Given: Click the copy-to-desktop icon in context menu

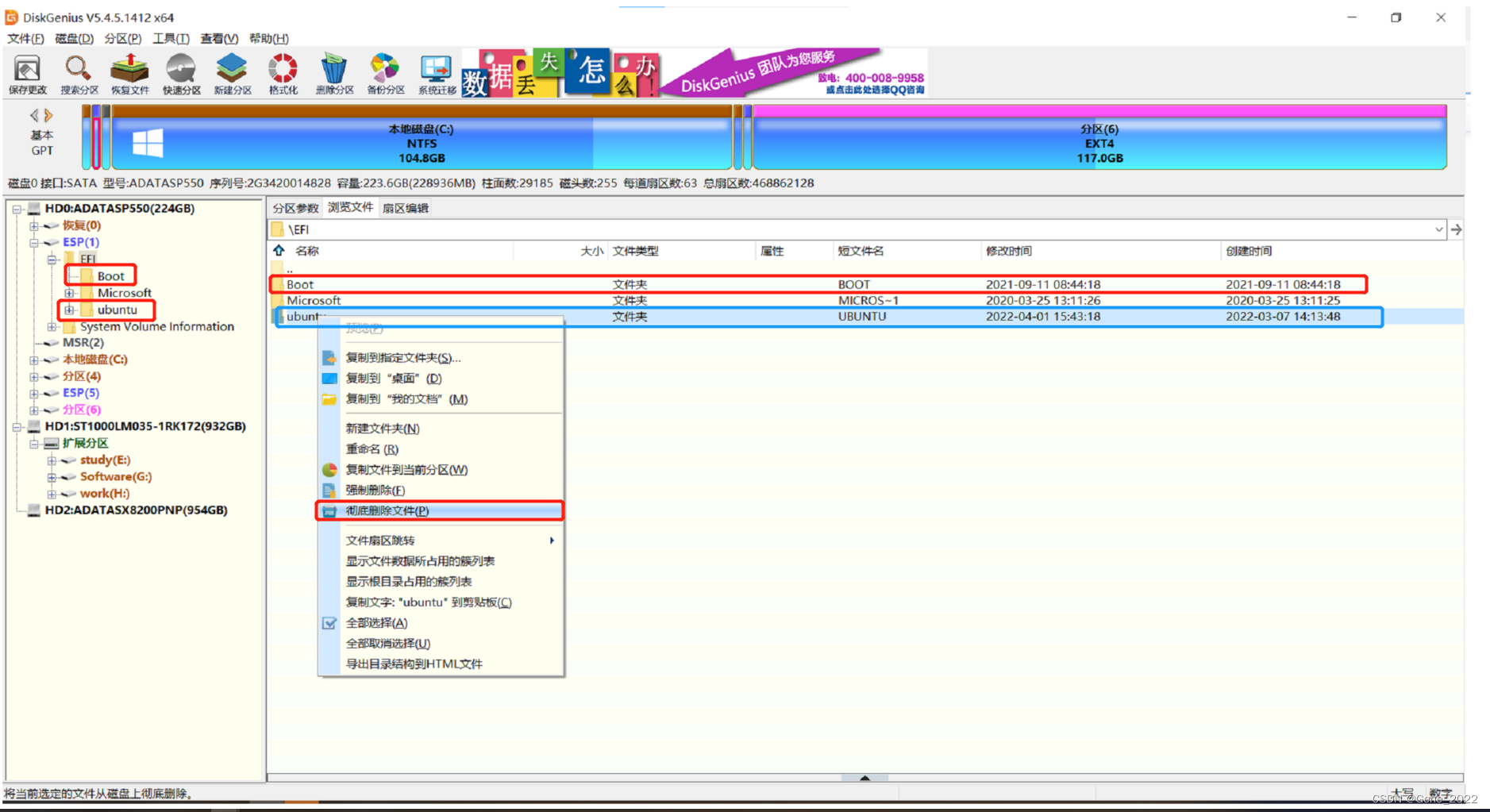Looking at the screenshot, I should (x=329, y=379).
